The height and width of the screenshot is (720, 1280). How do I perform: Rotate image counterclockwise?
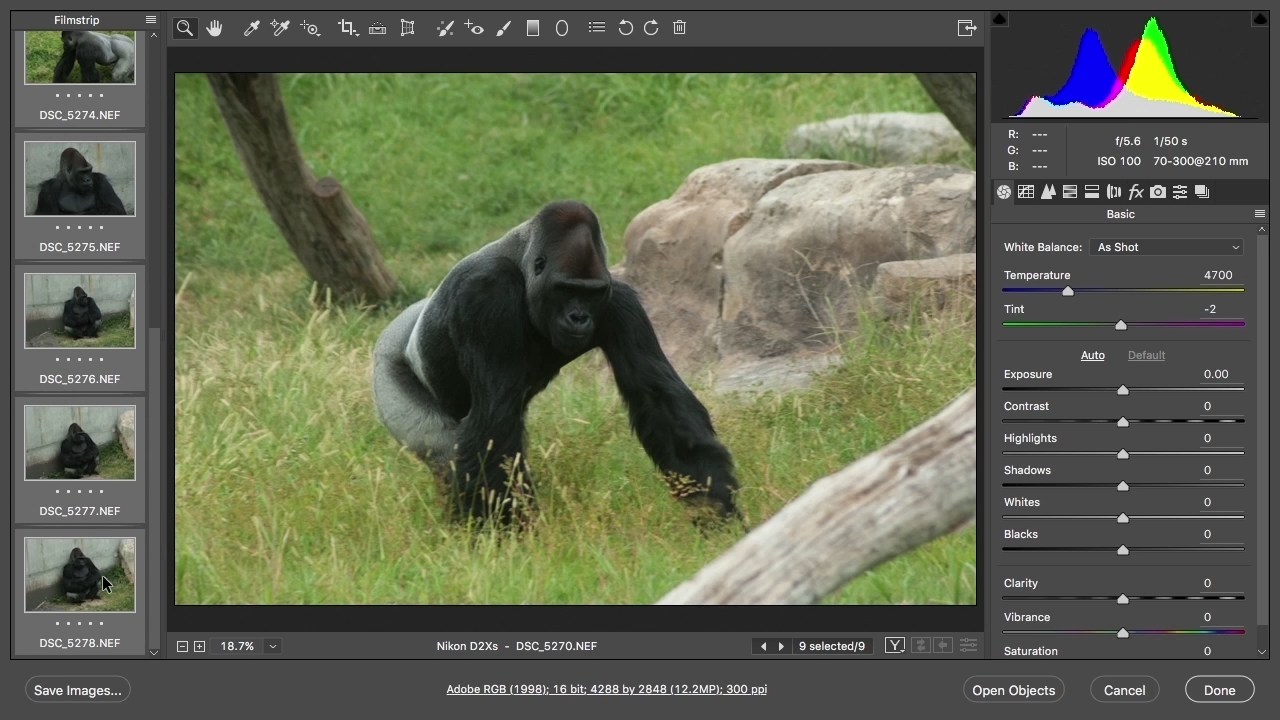click(625, 28)
